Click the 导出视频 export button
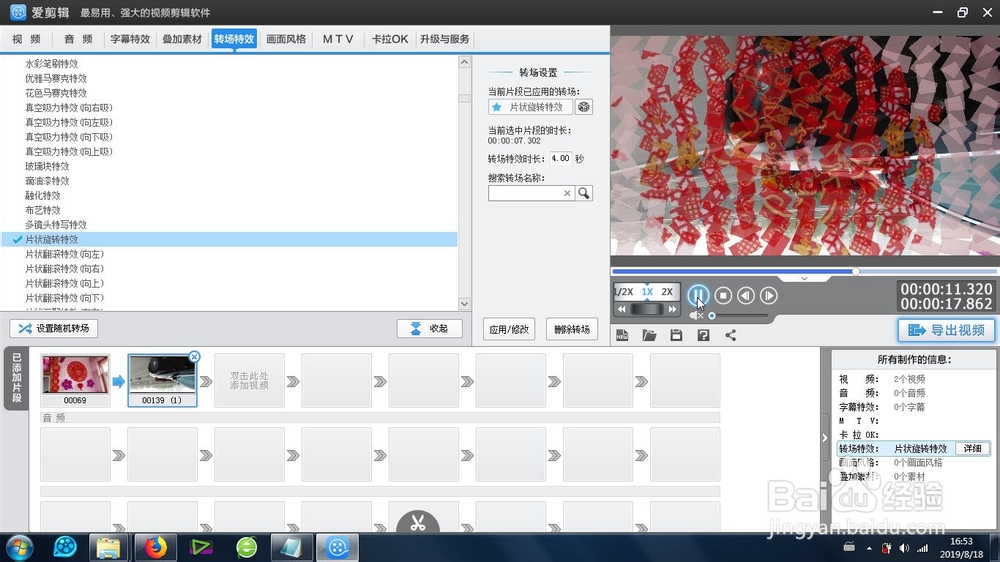 click(x=946, y=330)
